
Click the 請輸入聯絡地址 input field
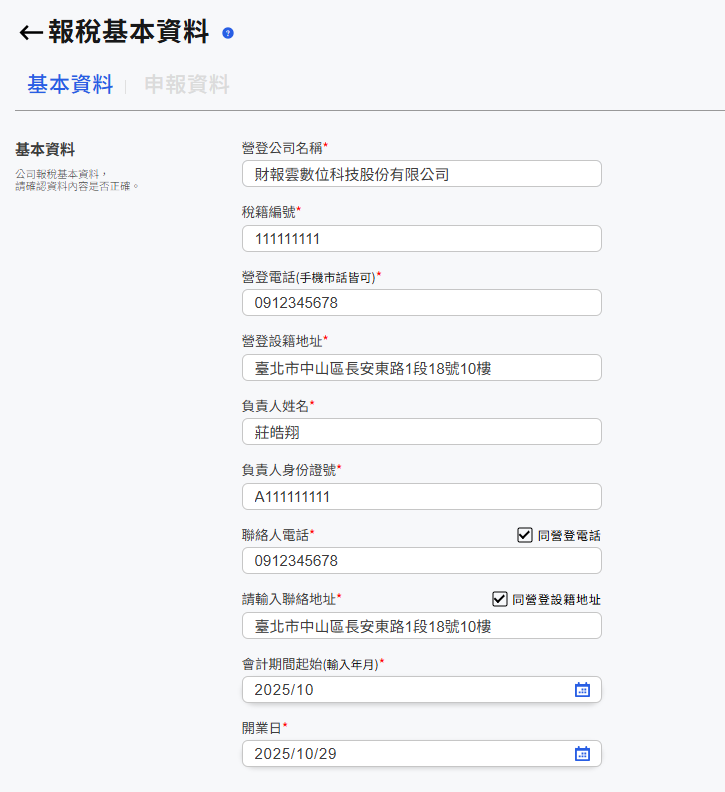tap(421, 626)
